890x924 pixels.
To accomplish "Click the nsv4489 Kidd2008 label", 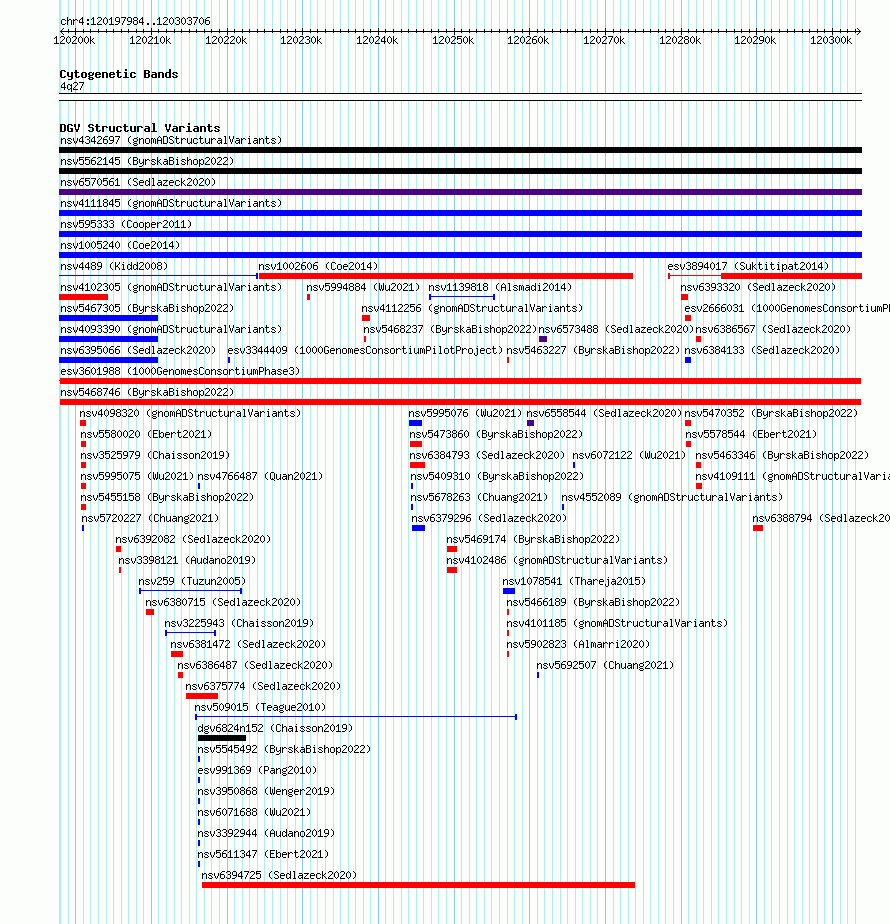I will click(x=114, y=266).
